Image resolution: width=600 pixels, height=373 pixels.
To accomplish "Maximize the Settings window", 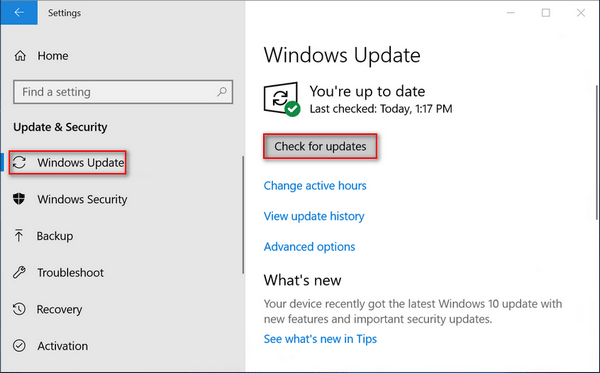I will pos(546,13).
